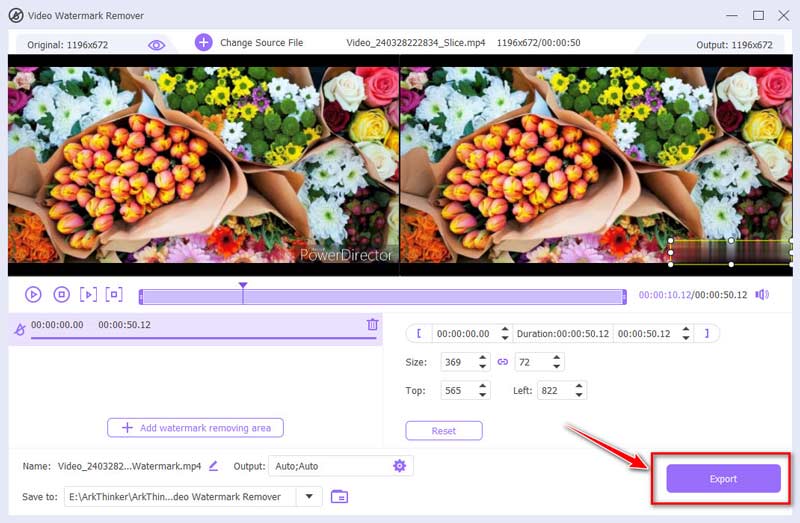The width and height of the screenshot is (800, 523).
Task: Click the Export button
Action: click(x=723, y=479)
